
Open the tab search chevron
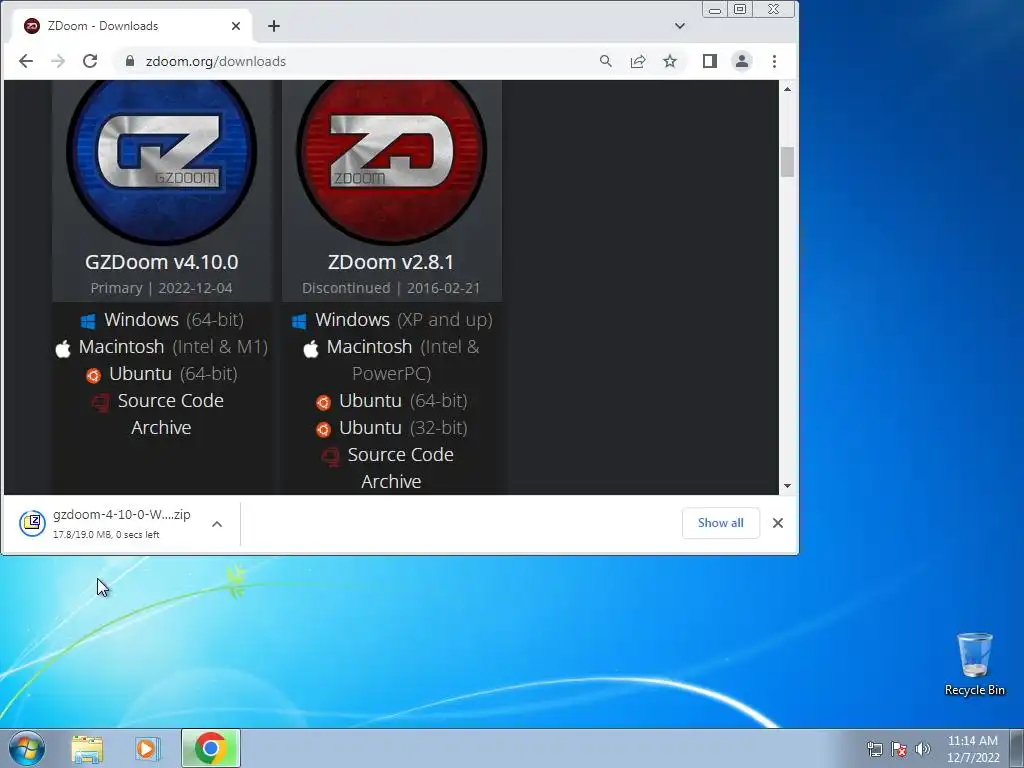[680, 26]
